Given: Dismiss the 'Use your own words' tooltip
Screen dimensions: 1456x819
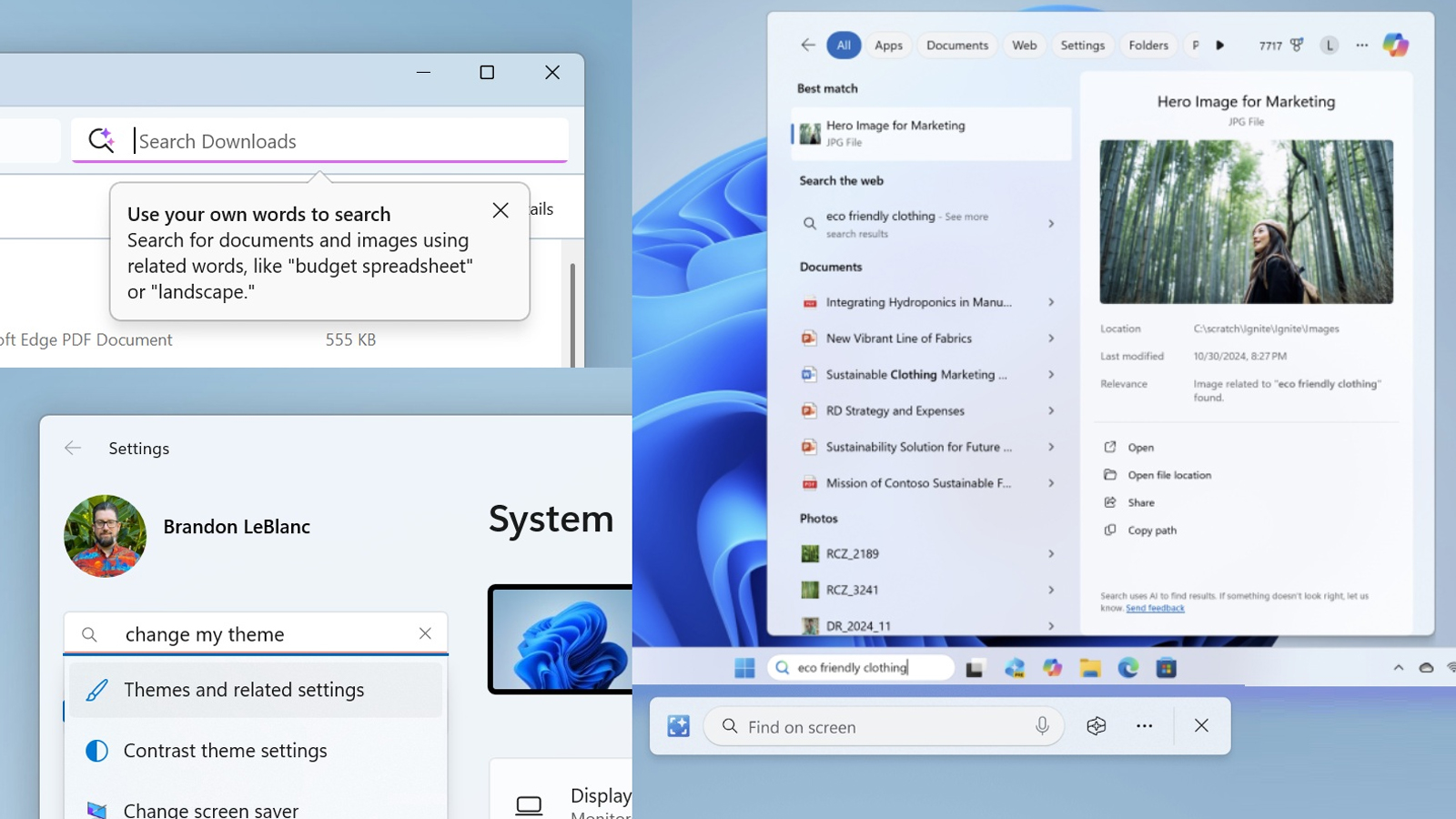Looking at the screenshot, I should 500,210.
